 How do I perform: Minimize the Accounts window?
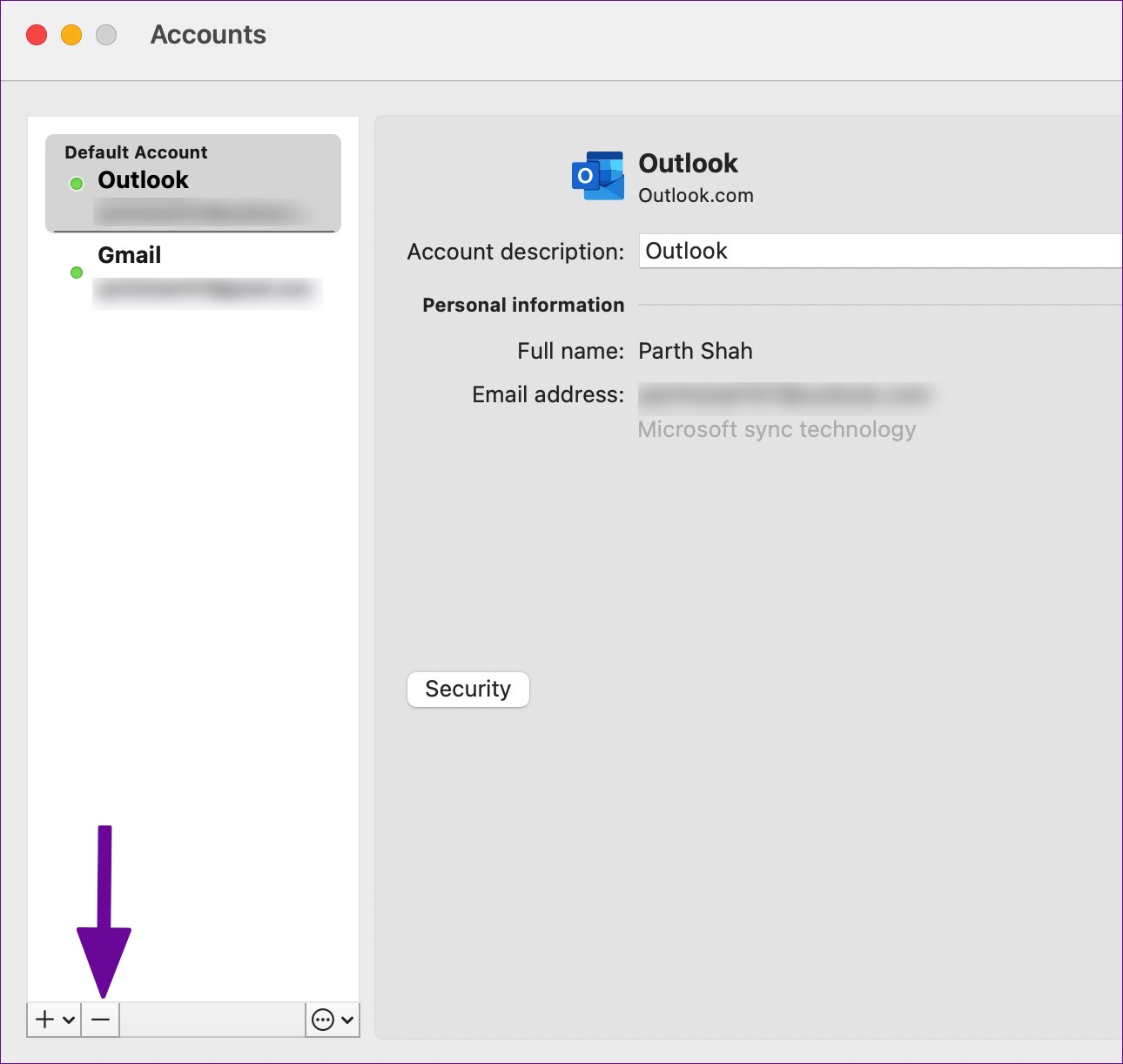[71, 35]
